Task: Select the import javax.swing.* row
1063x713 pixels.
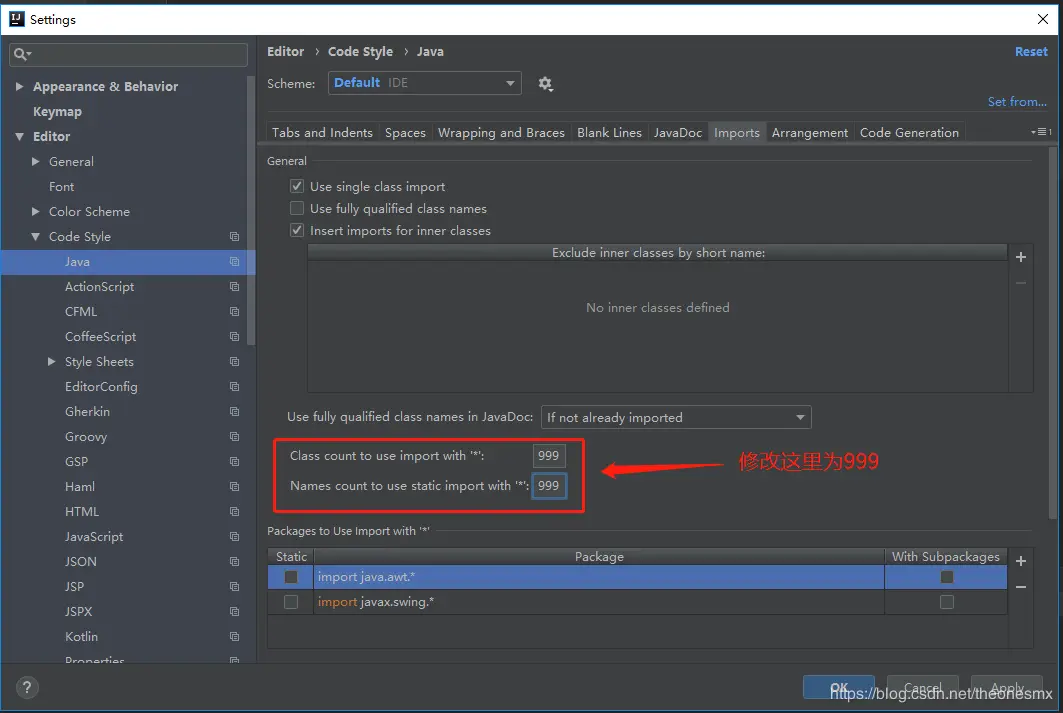Action: 637,602
